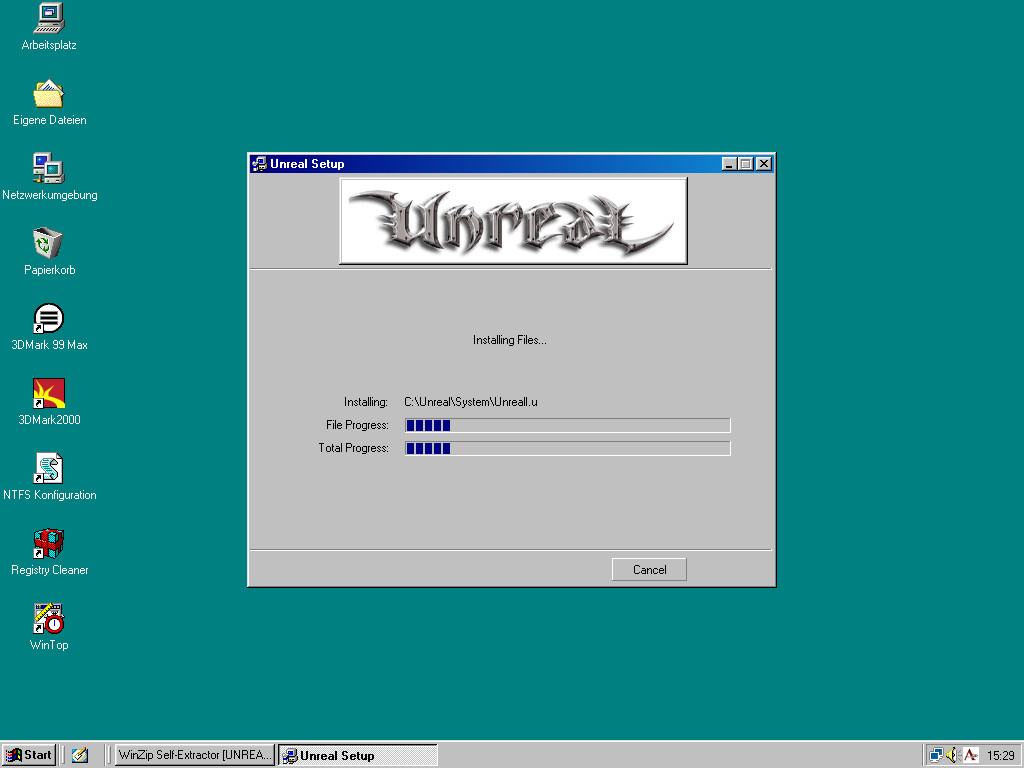The height and width of the screenshot is (768, 1024).
Task: Click the Unreal Setup title bar icon
Action: pyautogui.click(x=259, y=164)
